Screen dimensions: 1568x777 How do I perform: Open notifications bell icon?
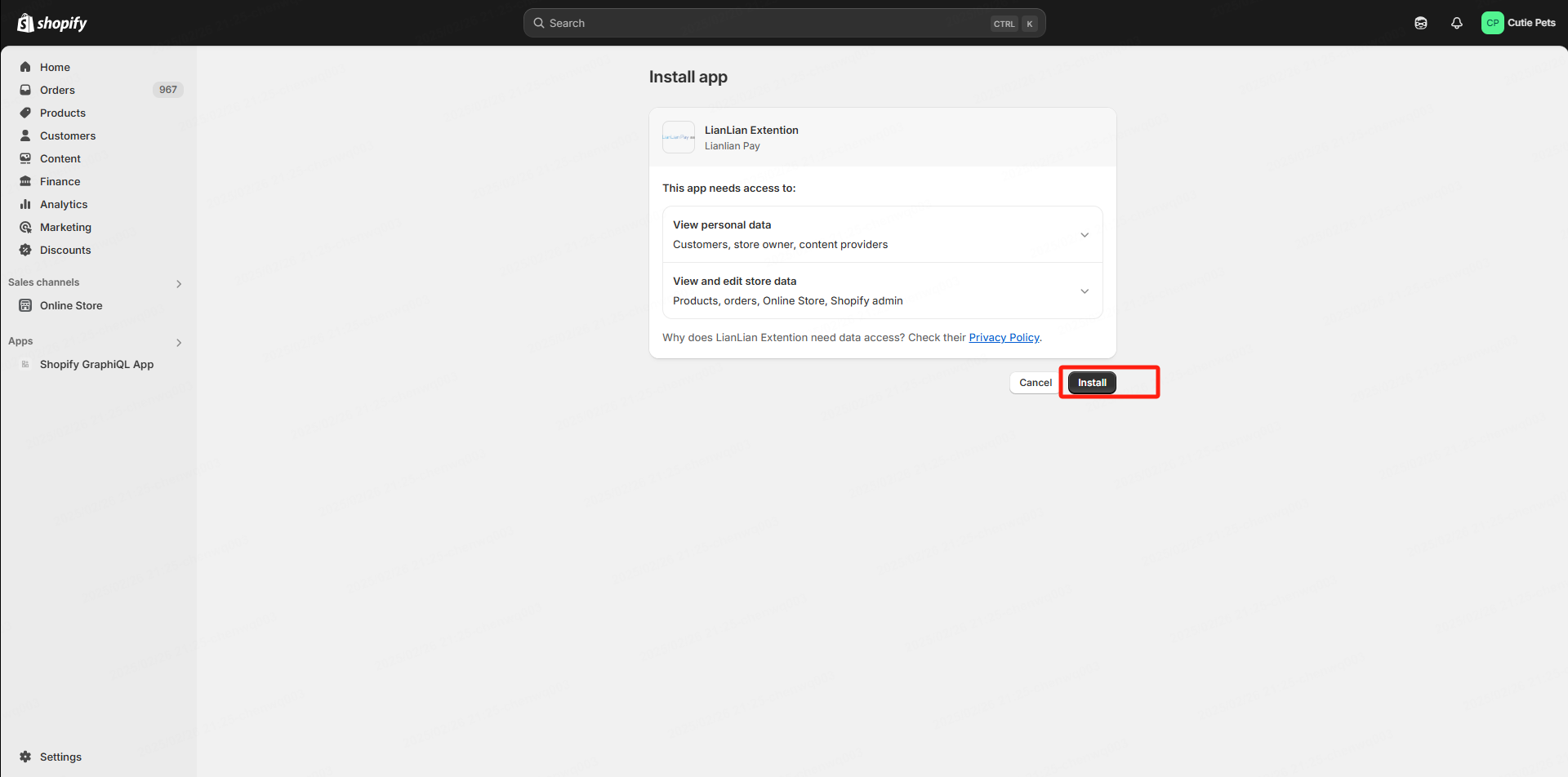(x=1457, y=23)
